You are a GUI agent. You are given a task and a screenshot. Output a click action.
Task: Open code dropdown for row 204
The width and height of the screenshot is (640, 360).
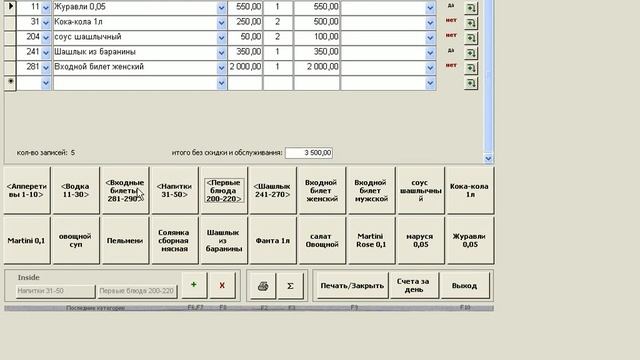pos(46,38)
